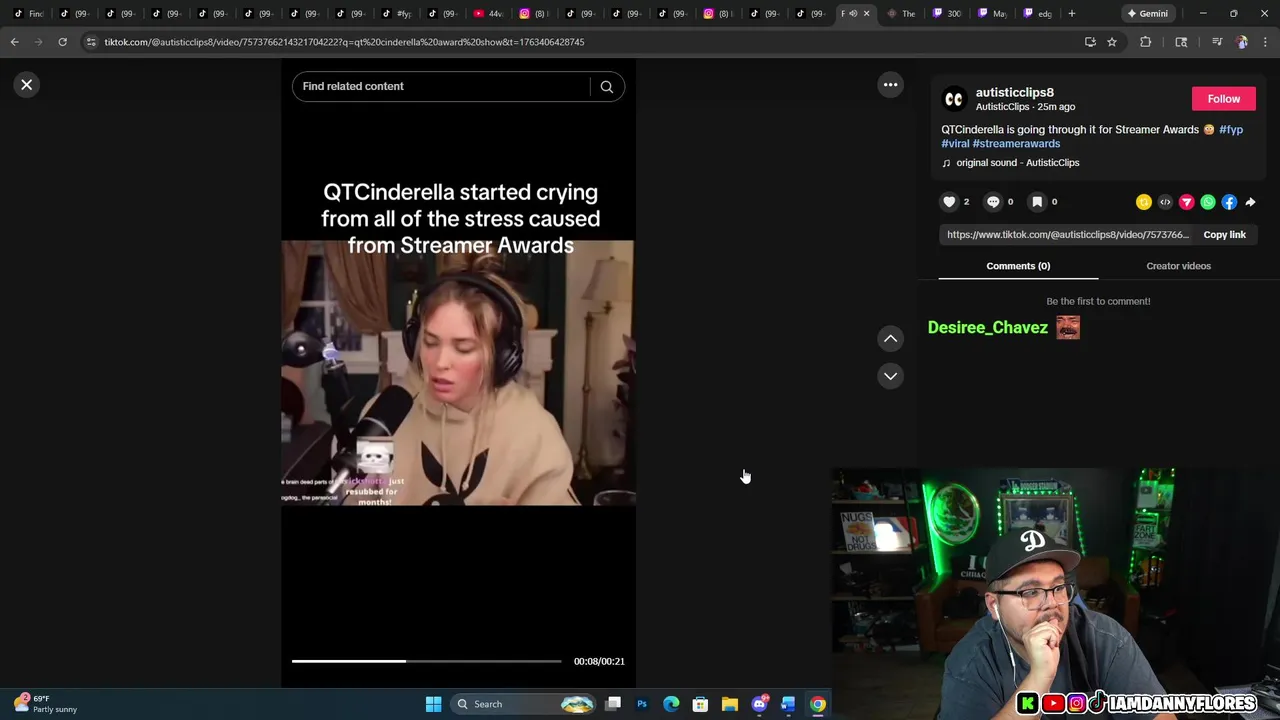
Task: Open the #fyp hashtag
Action: click(1231, 130)
